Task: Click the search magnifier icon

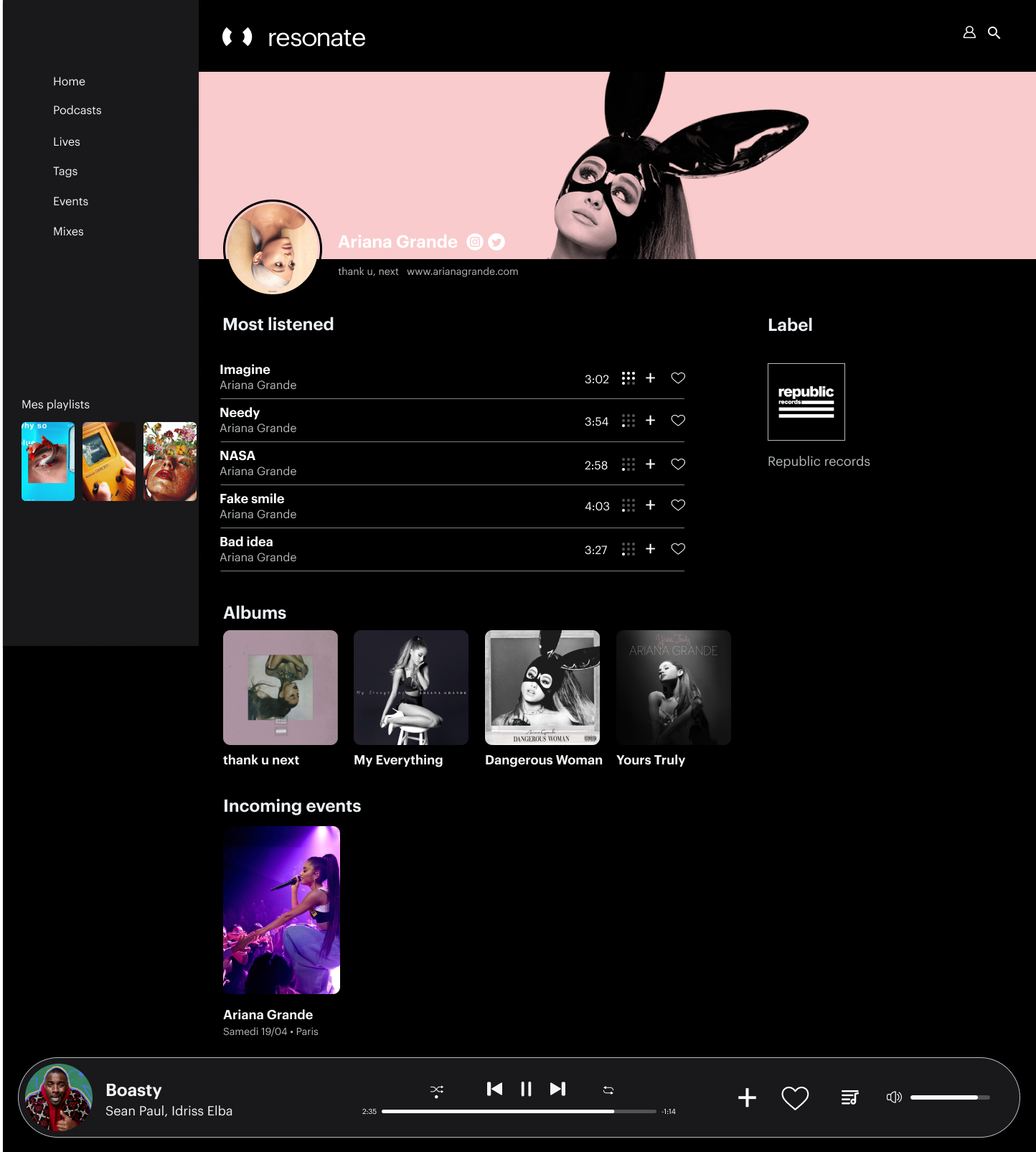Action: (994, 32)
